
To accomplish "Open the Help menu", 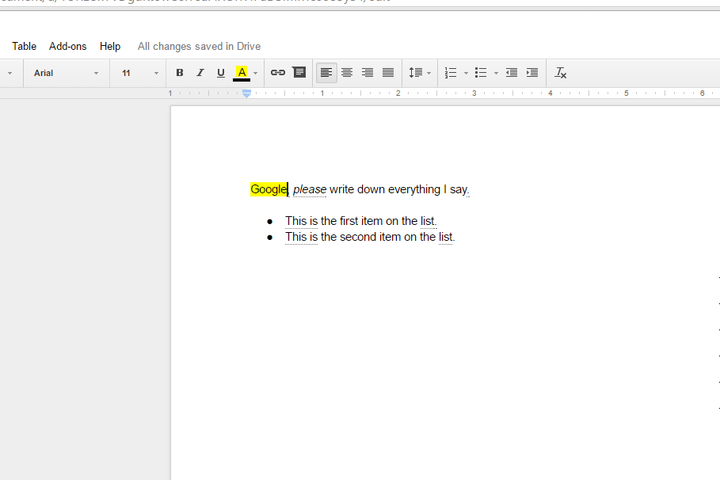I will [x=110, y=46].
